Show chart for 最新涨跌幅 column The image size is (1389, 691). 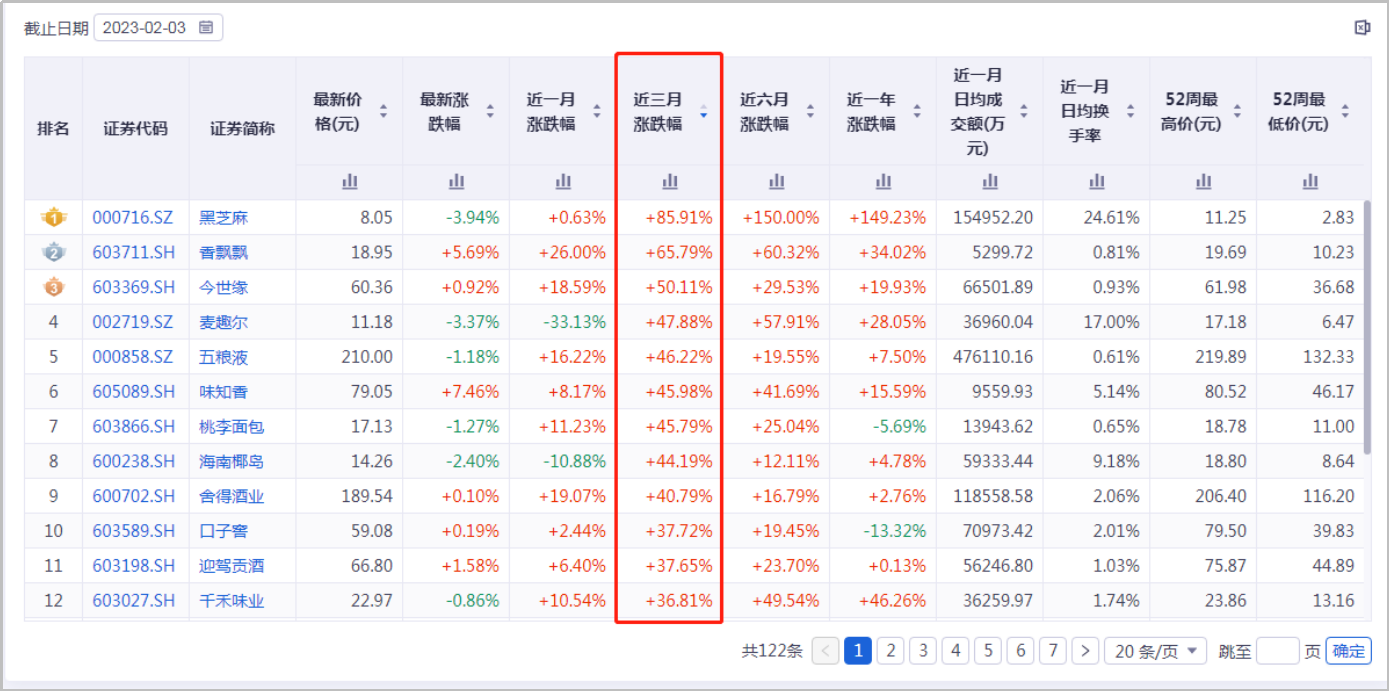(457, 181)
